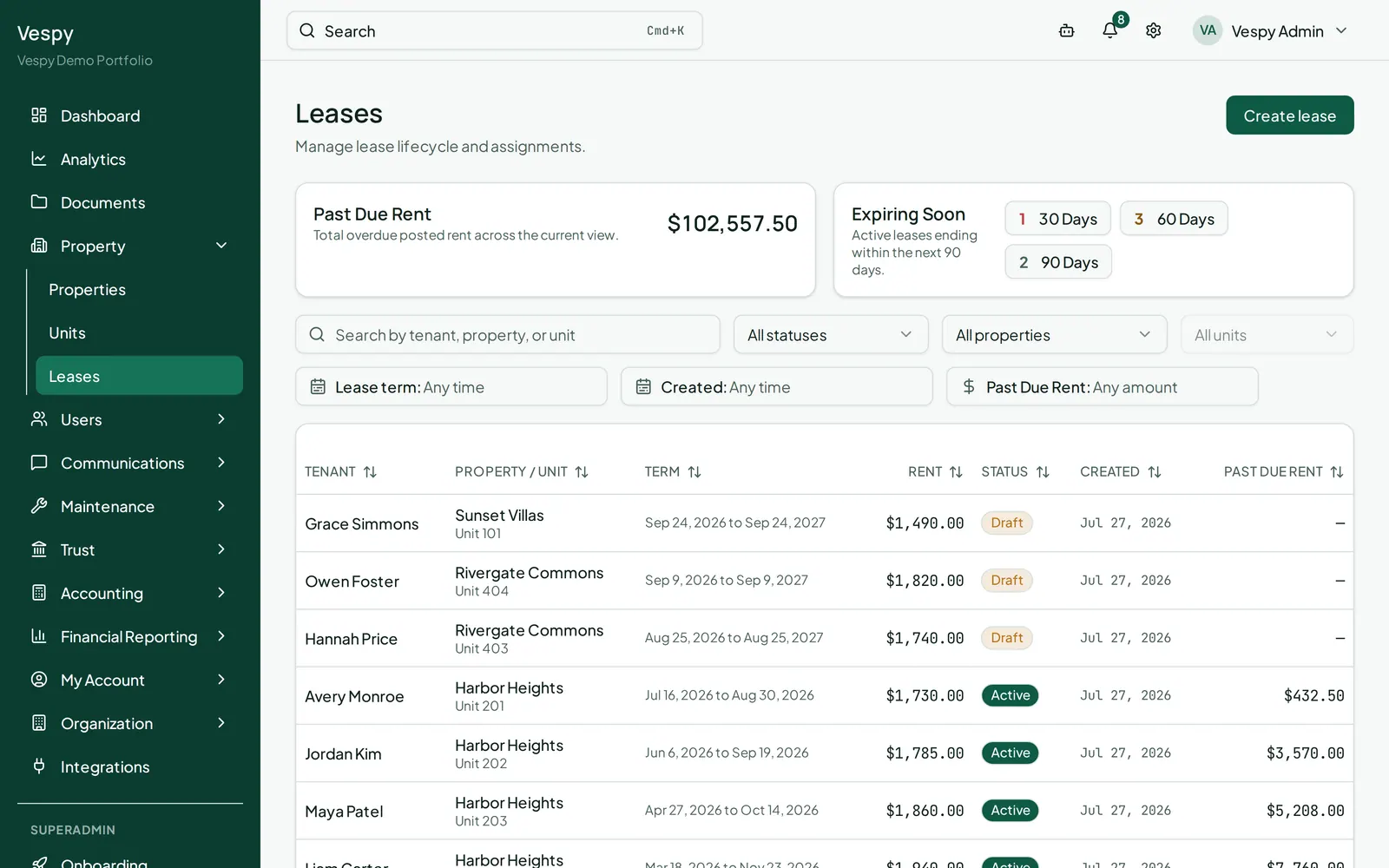Click the Property building icon
The image size is (1389, 868).
point(39,245)
